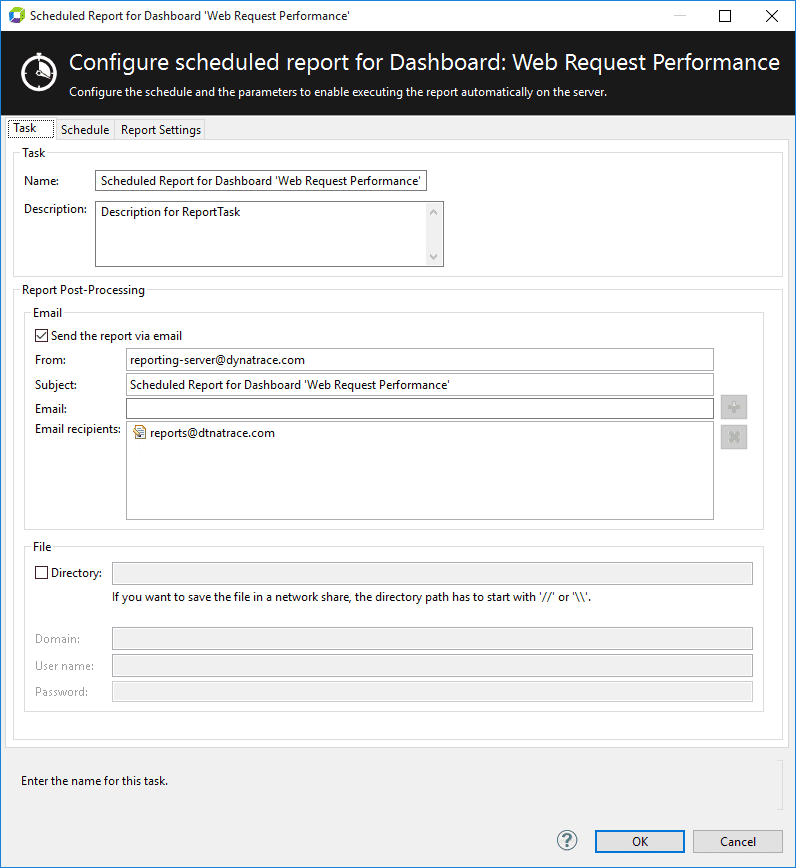
Task: Click the Description scrollbar up arrow
Action: [433, 212]
